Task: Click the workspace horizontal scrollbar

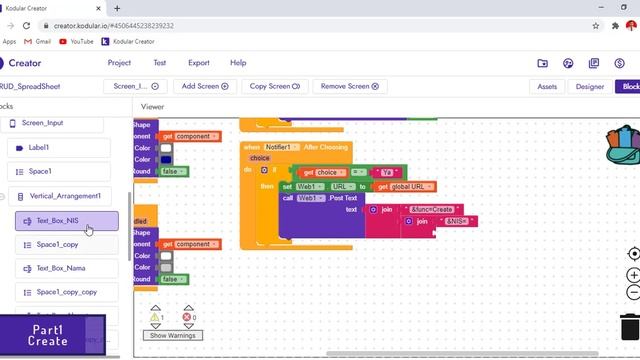Action: pos(462,353)
